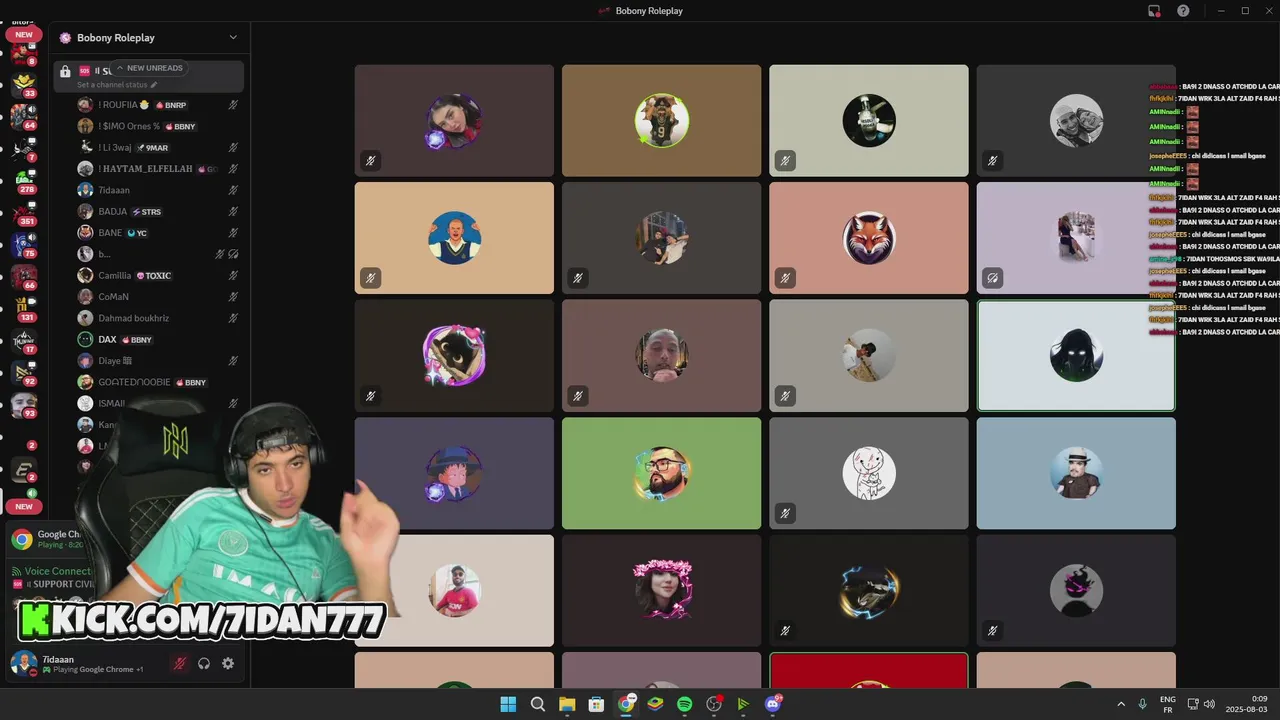Click NEW mentions pill atop server list
This screenshot has height=720, width=1280.
24,35
